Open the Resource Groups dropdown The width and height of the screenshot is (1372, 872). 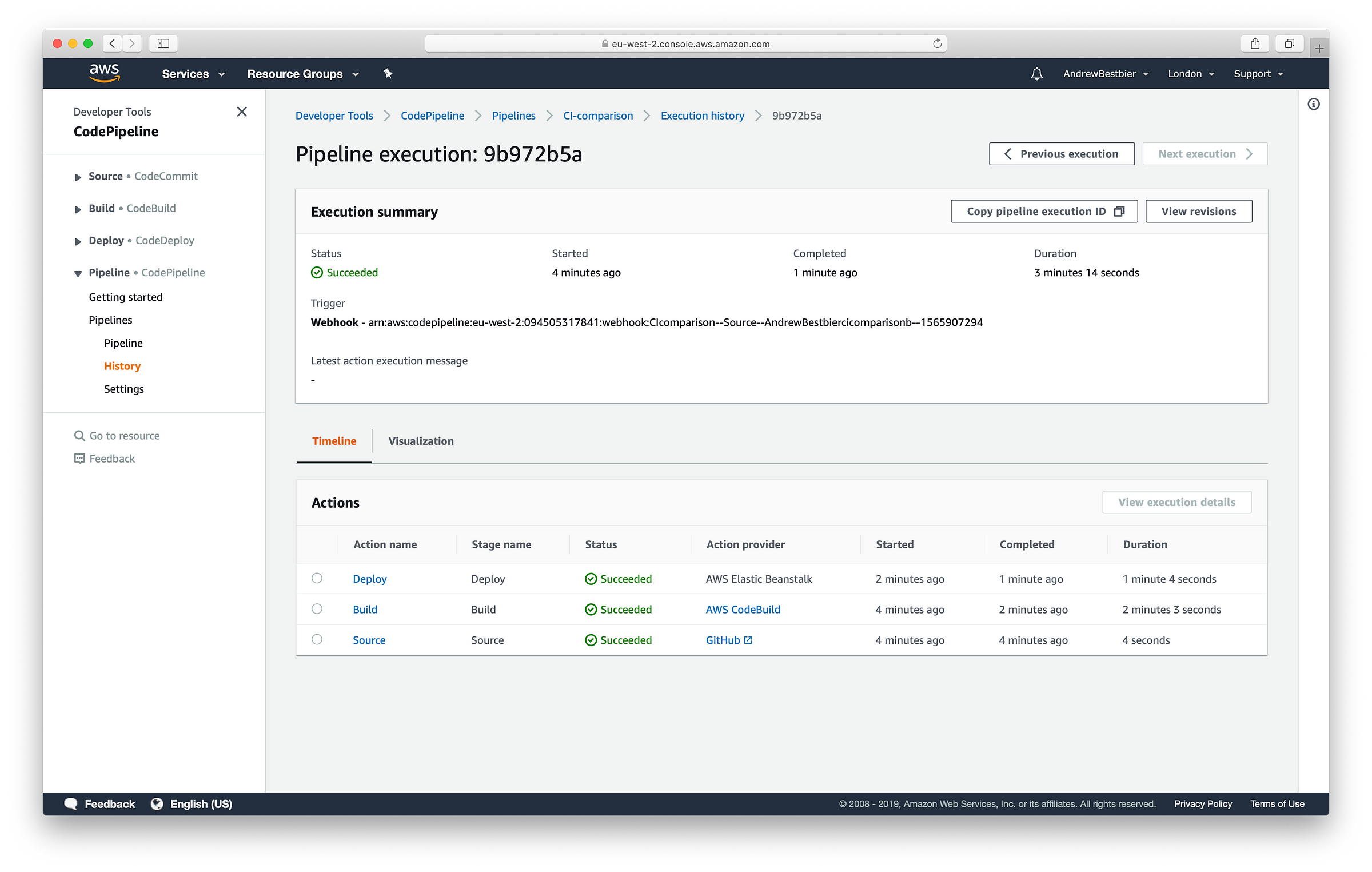point(303,74)
